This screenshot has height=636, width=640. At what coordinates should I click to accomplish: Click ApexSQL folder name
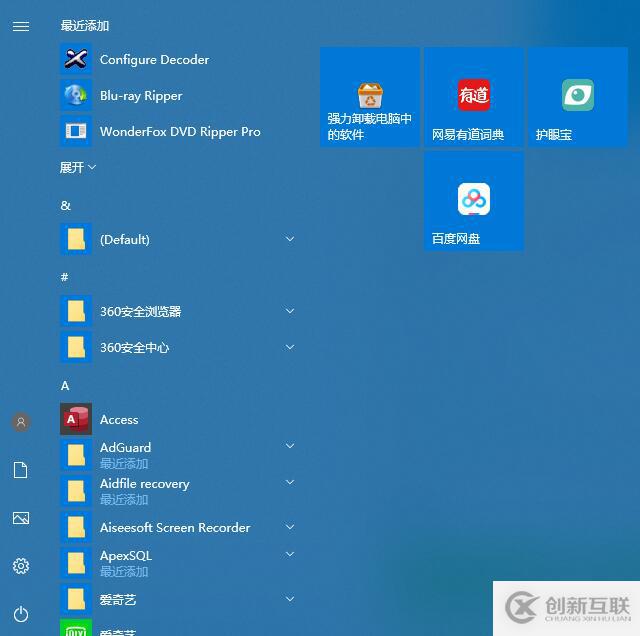click(126, 556)
